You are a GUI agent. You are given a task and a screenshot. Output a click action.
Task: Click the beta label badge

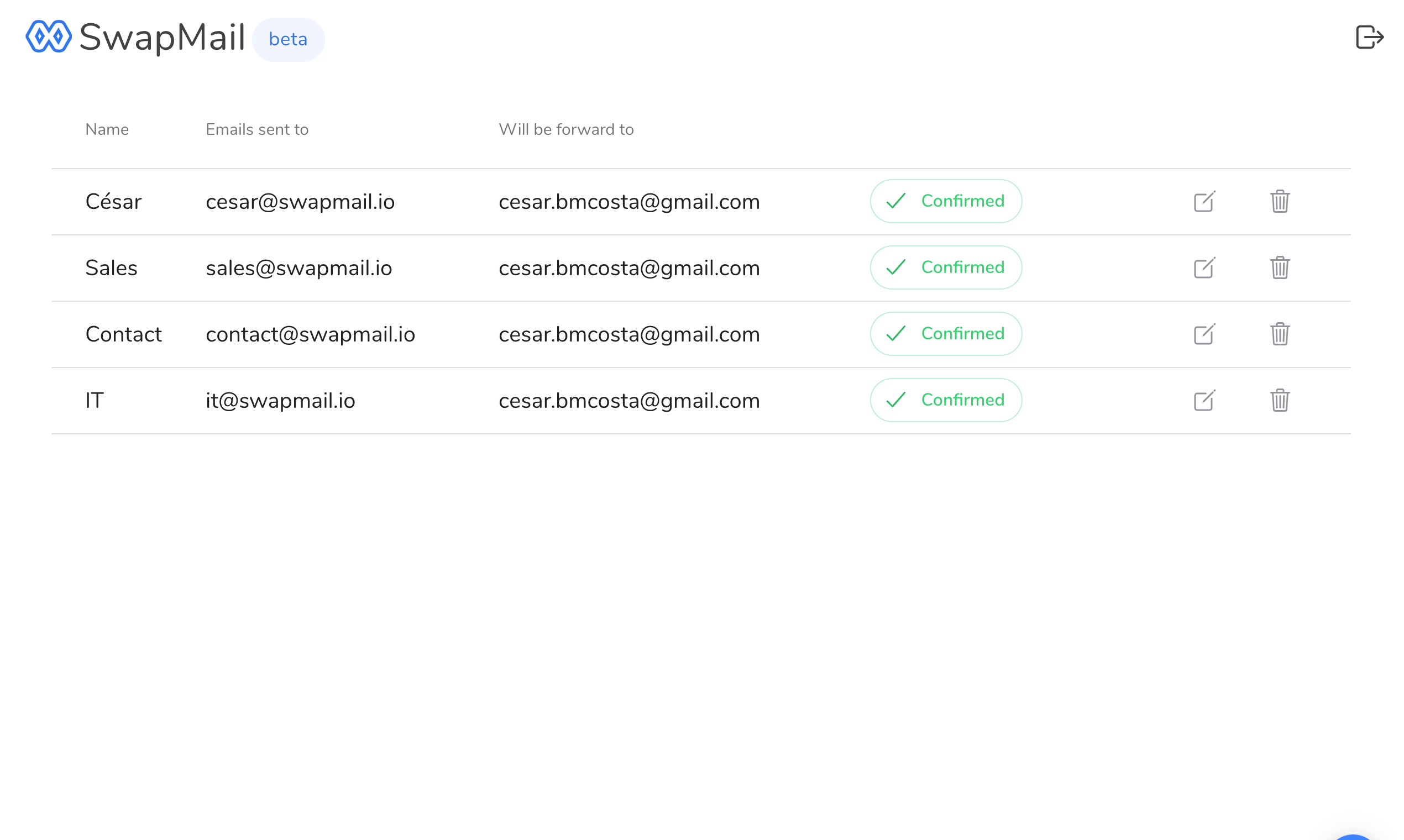pos(288,40)
